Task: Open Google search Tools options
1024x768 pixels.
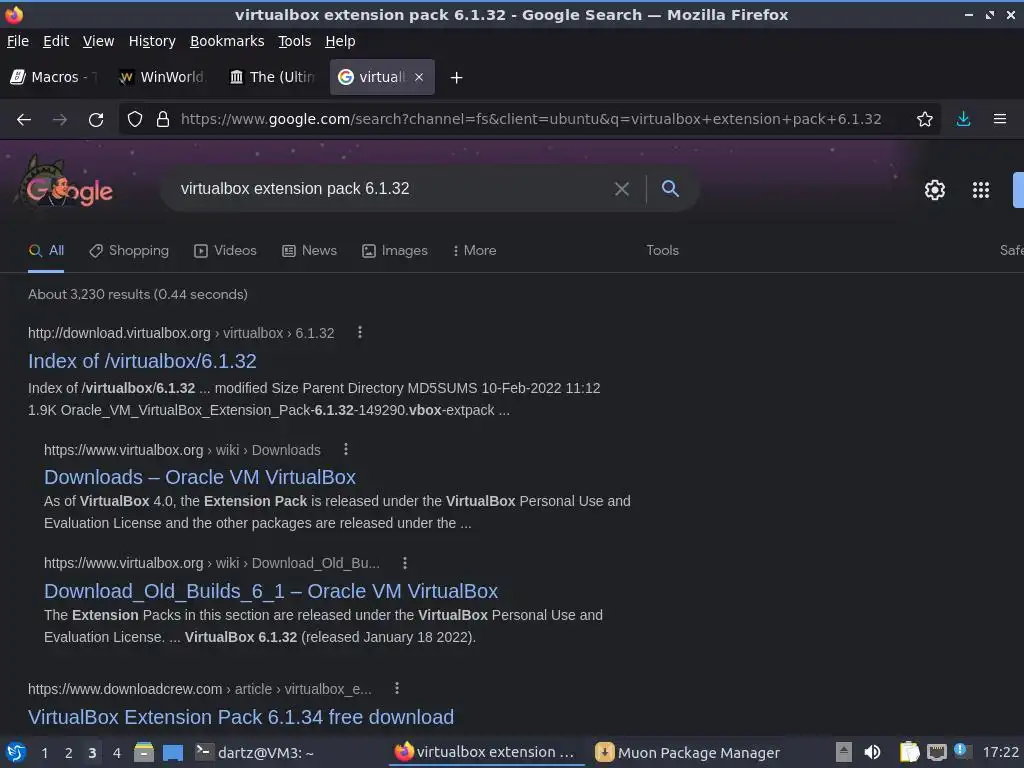Action: point(662,251)
